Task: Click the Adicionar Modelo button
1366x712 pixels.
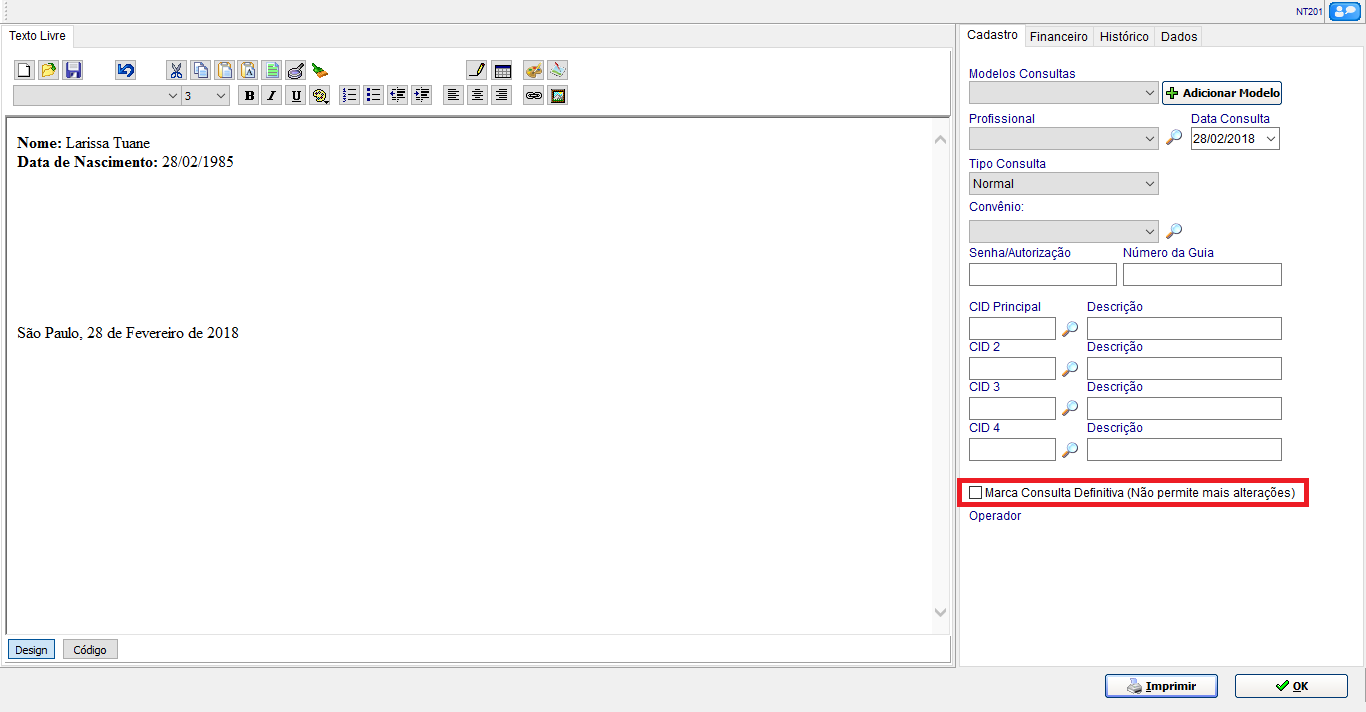Action: (1221, 93)
